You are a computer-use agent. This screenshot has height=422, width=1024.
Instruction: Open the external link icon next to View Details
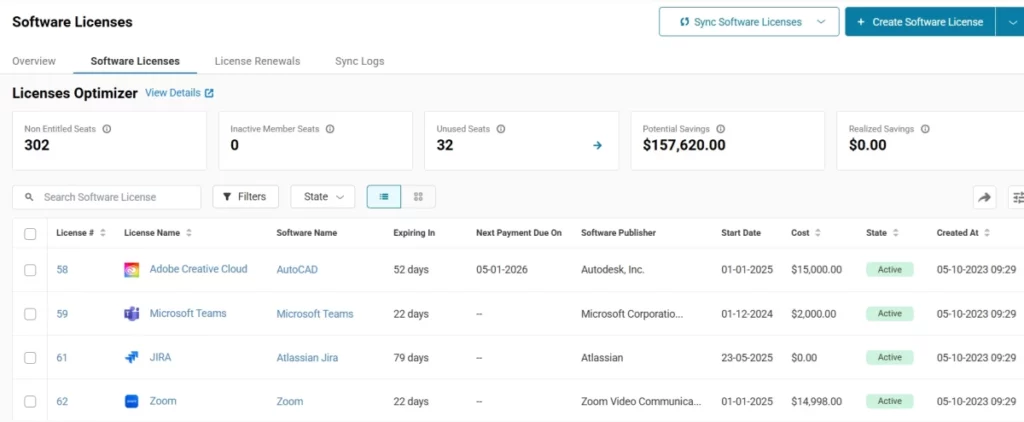[209, 93]
